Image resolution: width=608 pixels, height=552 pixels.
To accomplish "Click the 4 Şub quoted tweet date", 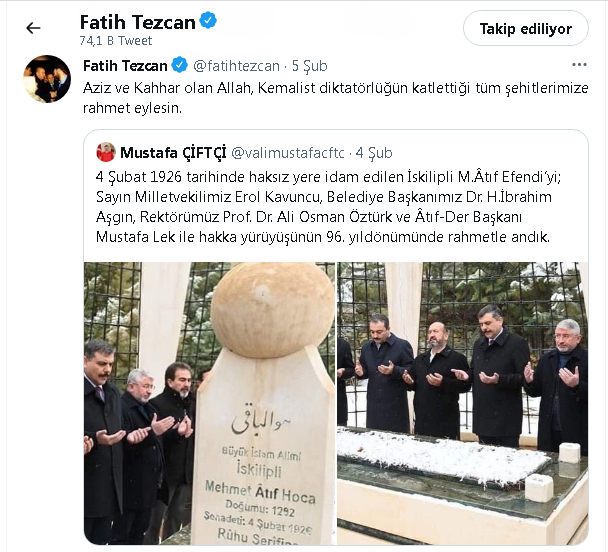I will point(374,153).
